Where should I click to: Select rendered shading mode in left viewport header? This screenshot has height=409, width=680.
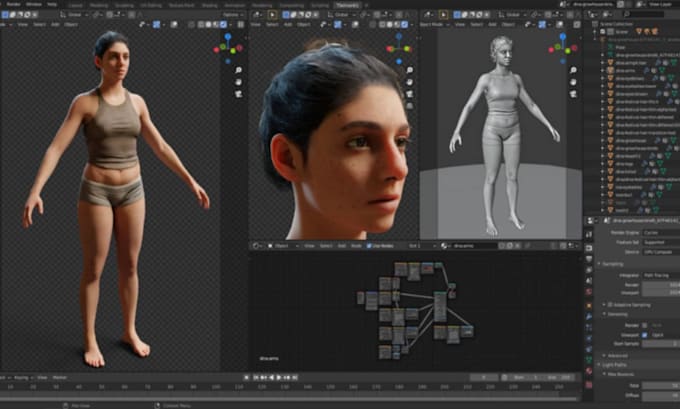tap(223, 25)
